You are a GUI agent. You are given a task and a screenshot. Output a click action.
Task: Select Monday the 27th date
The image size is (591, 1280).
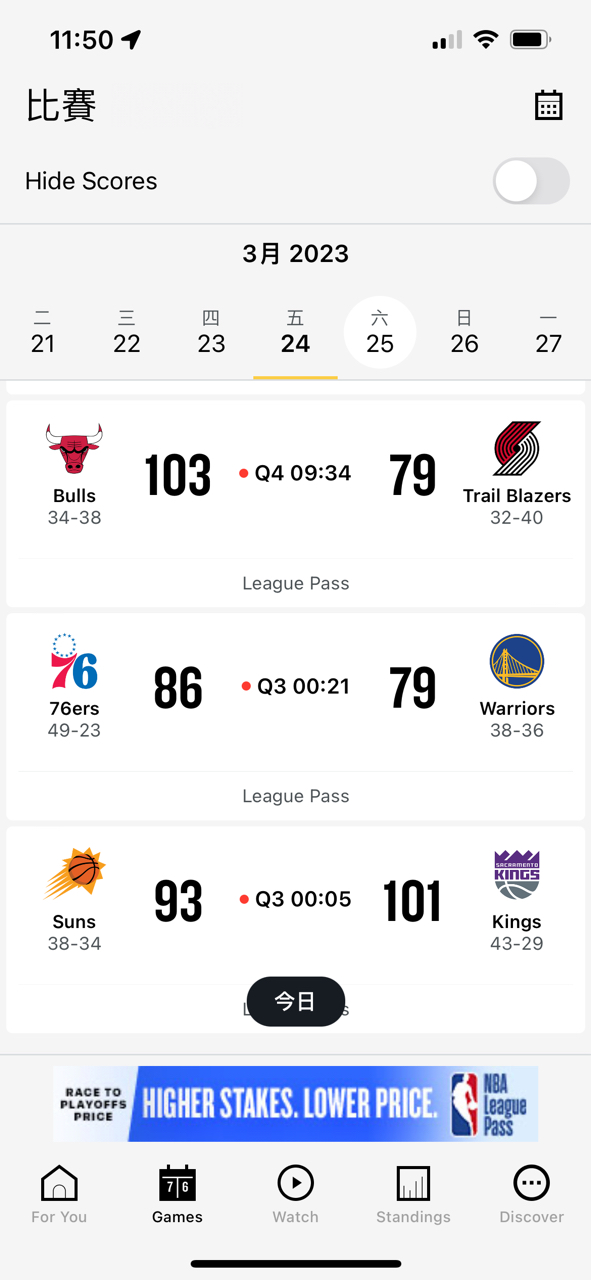click(x=548, y=332)
